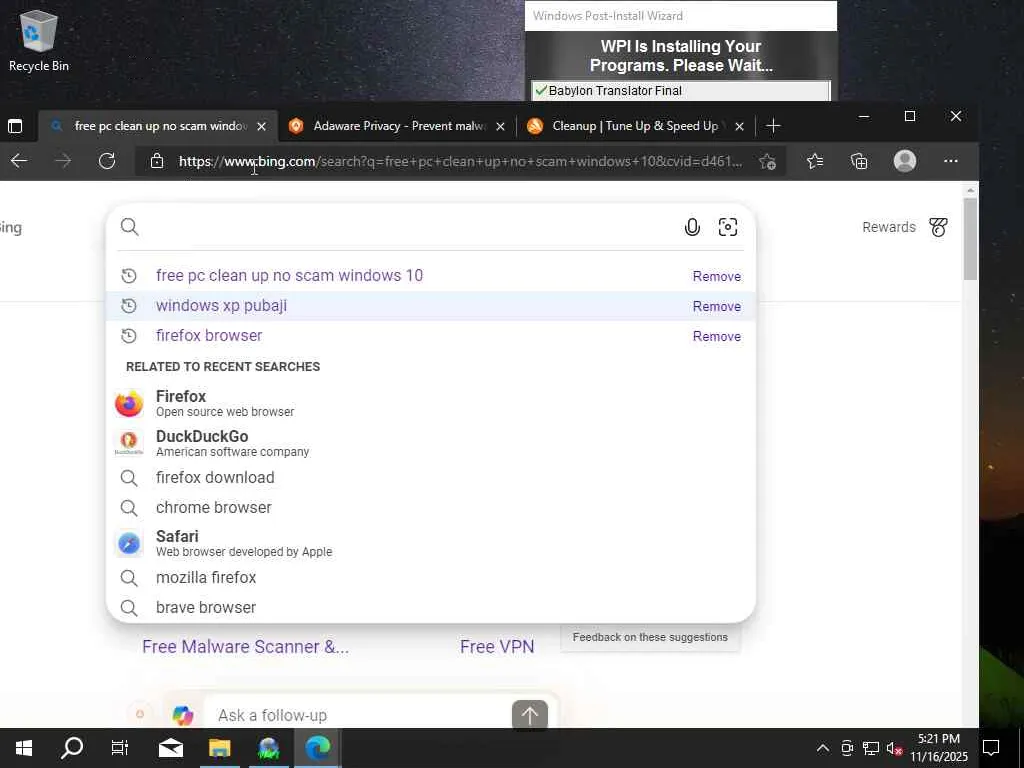The width and height of the screenshot is (1024, 768).
Task: Open the Favorites list icon
Action: point(814,161)
